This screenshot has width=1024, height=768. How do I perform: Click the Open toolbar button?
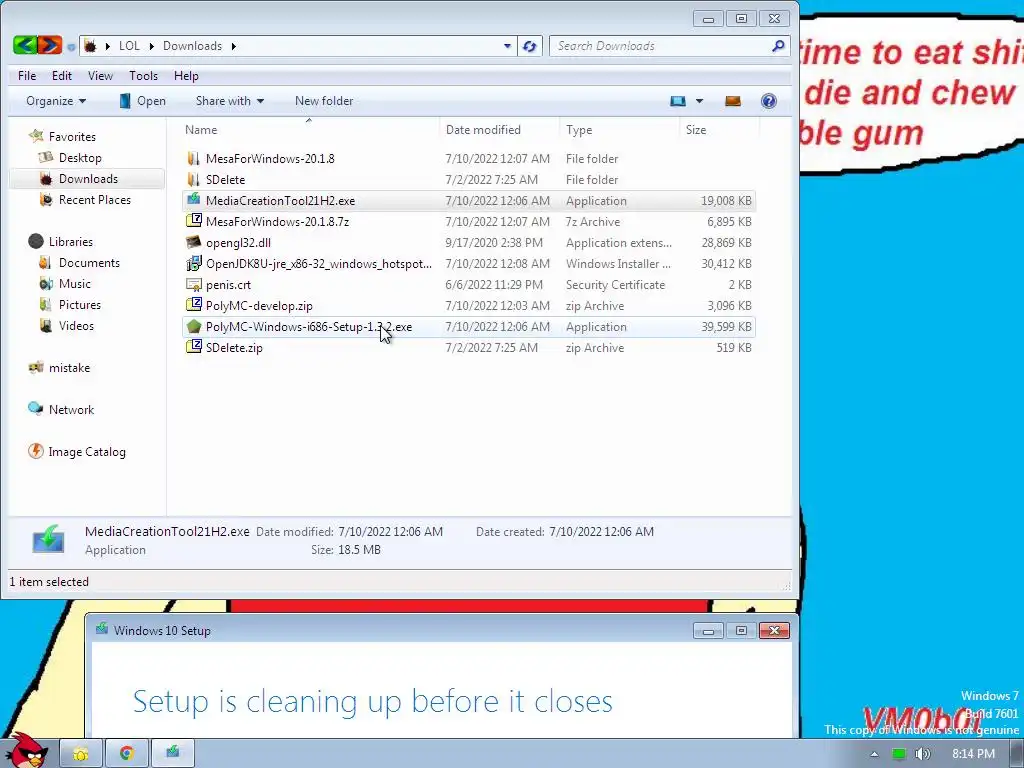[142, 101]
